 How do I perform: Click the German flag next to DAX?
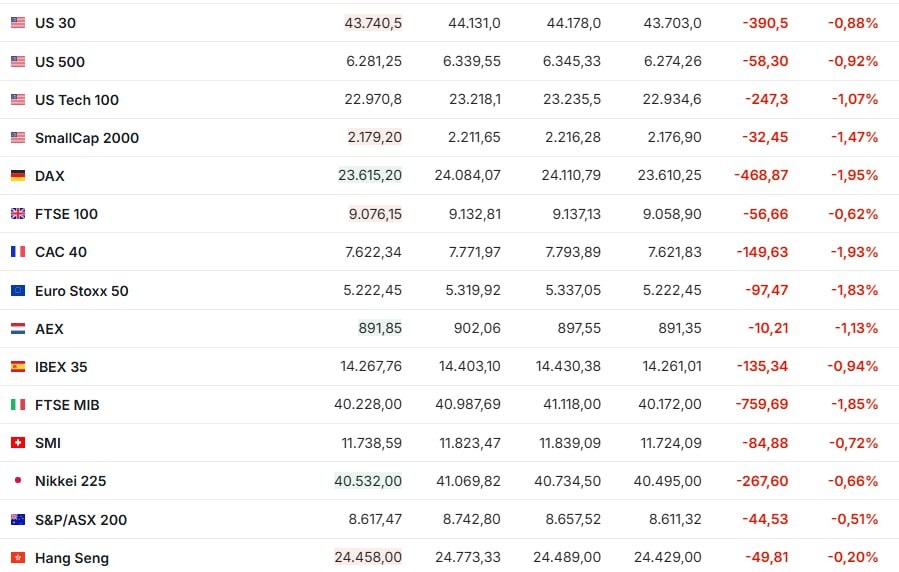pyautogui.click(x=18, y=175)
